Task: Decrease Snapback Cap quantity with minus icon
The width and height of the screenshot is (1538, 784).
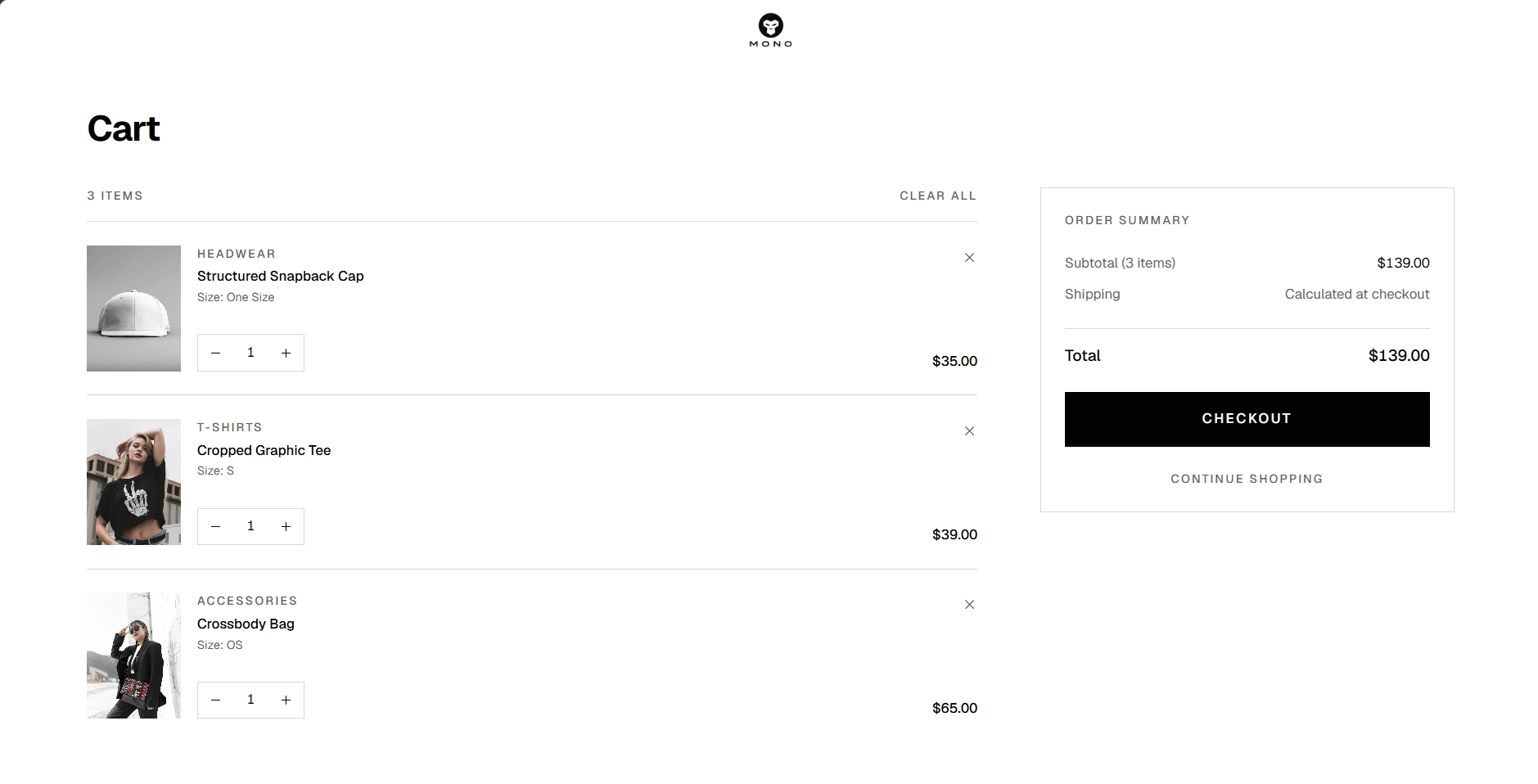Action: (215, 353)
